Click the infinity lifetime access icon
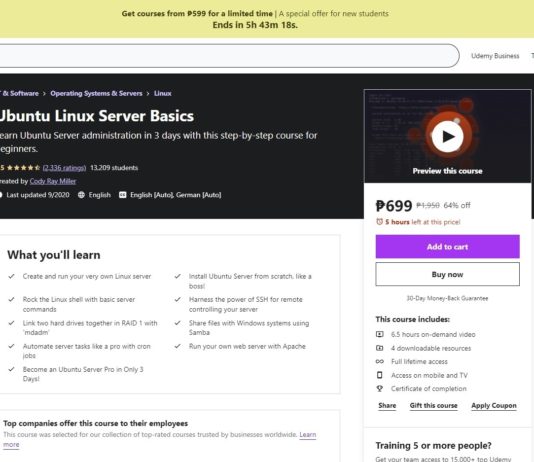The image size is (534, 462). pos(380,362)
